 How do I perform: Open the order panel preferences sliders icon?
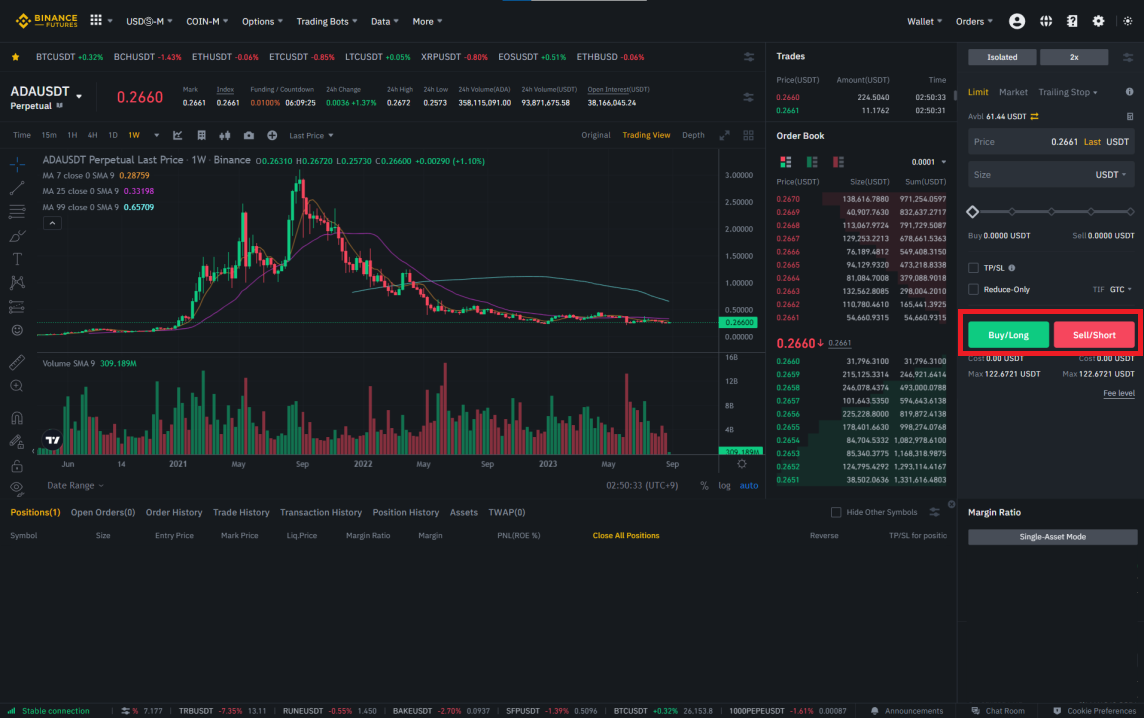(x=1128, y=57)
